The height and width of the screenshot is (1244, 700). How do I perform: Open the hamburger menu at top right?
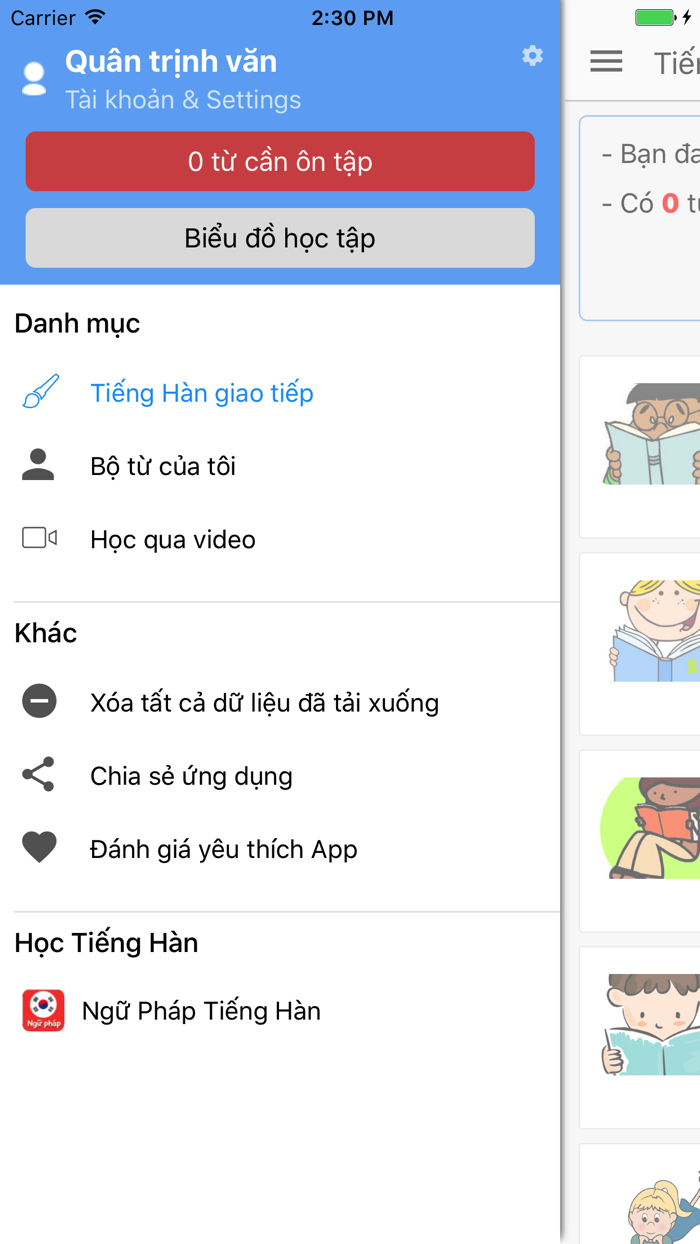click(x=606, y=61)
